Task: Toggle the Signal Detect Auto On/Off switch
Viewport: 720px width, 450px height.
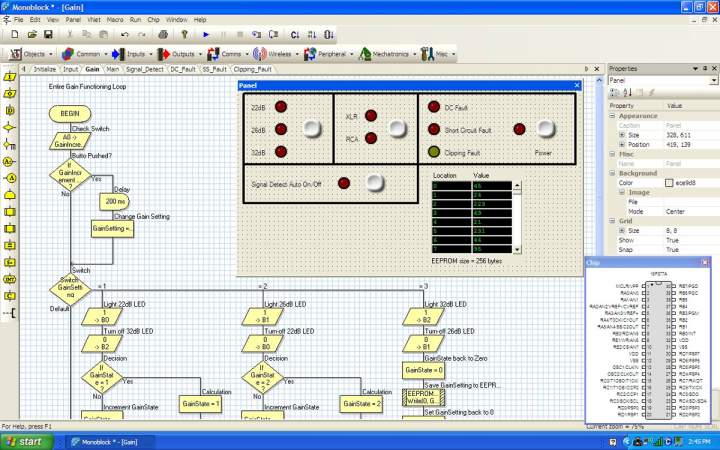Action: pyautogui.click(x=376, y=182)
